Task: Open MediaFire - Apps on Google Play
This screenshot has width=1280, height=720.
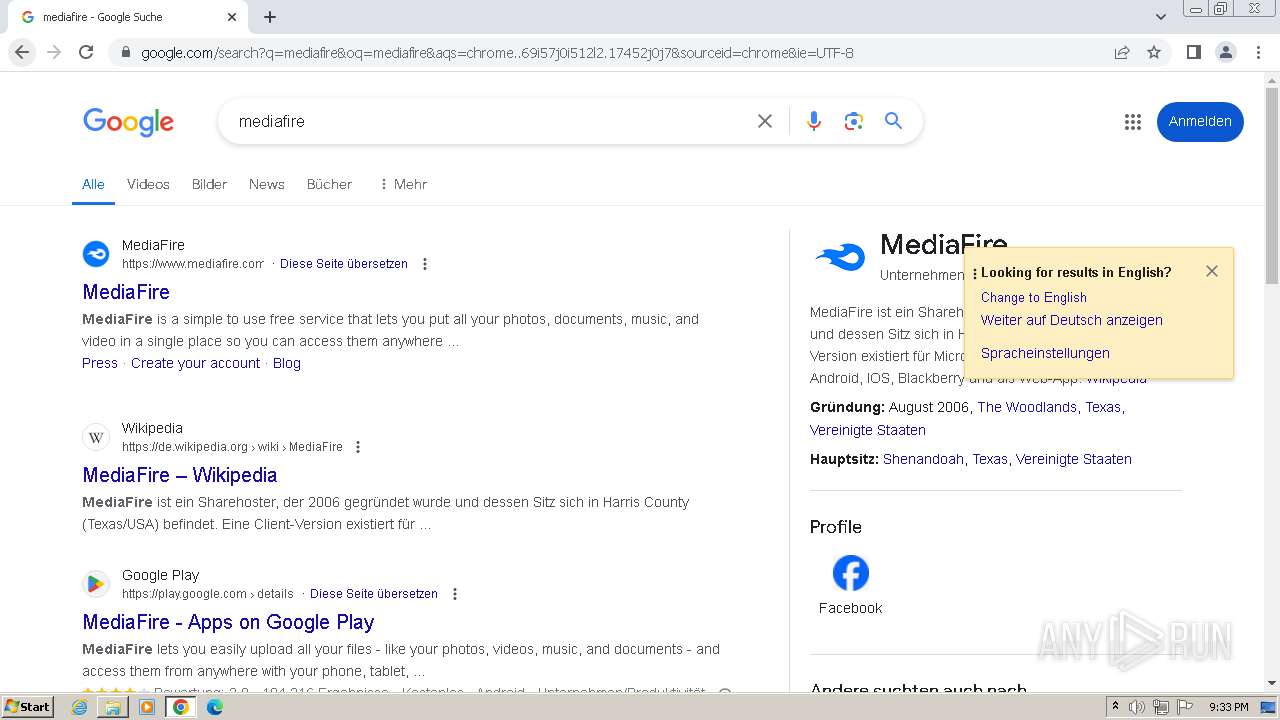Action: (228, 622)
